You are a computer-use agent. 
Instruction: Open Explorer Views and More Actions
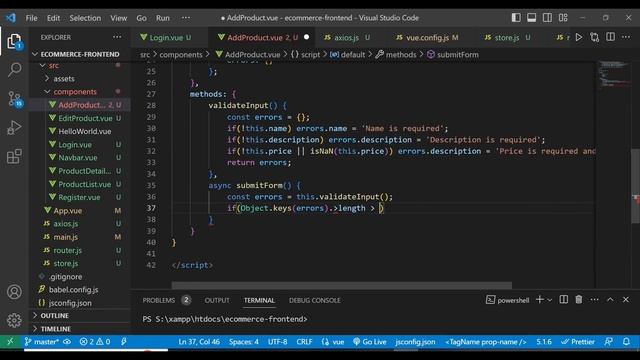pos(117,37)
